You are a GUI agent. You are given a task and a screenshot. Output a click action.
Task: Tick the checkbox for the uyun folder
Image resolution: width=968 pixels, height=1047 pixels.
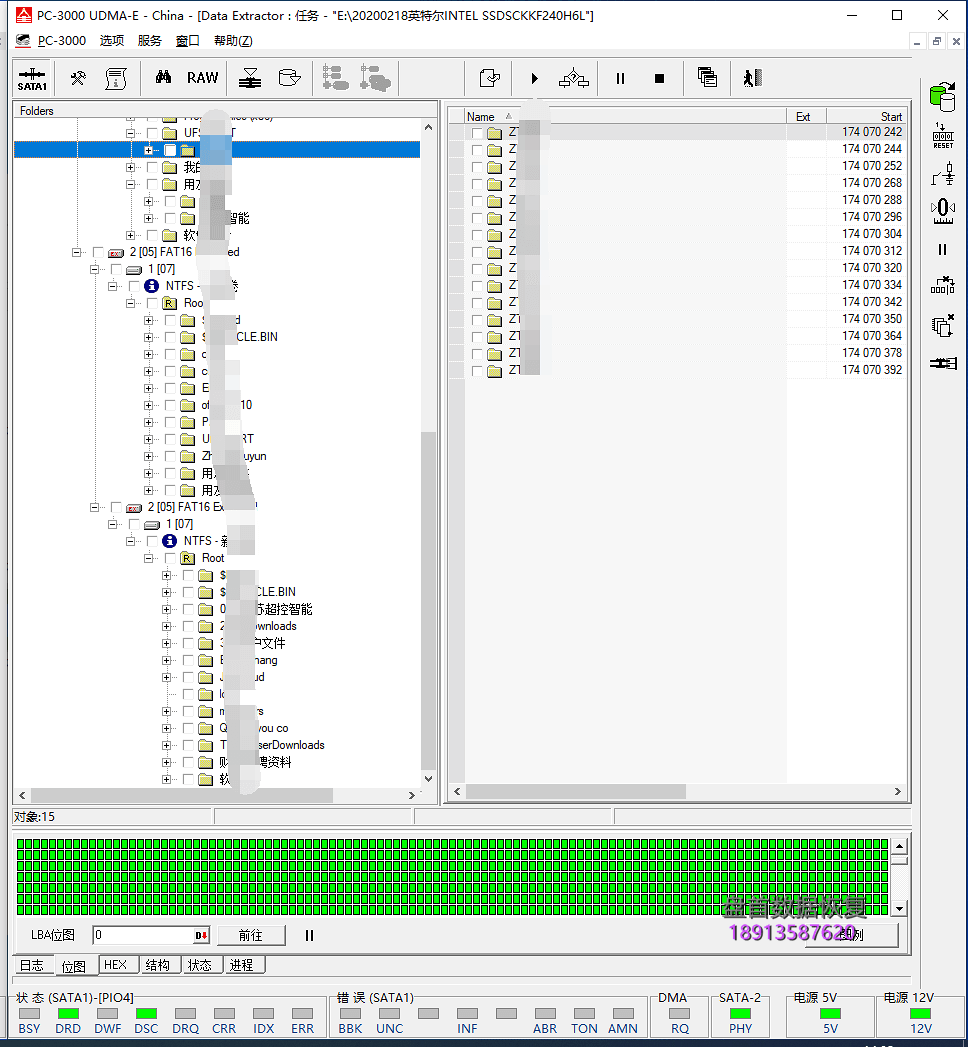171,457
